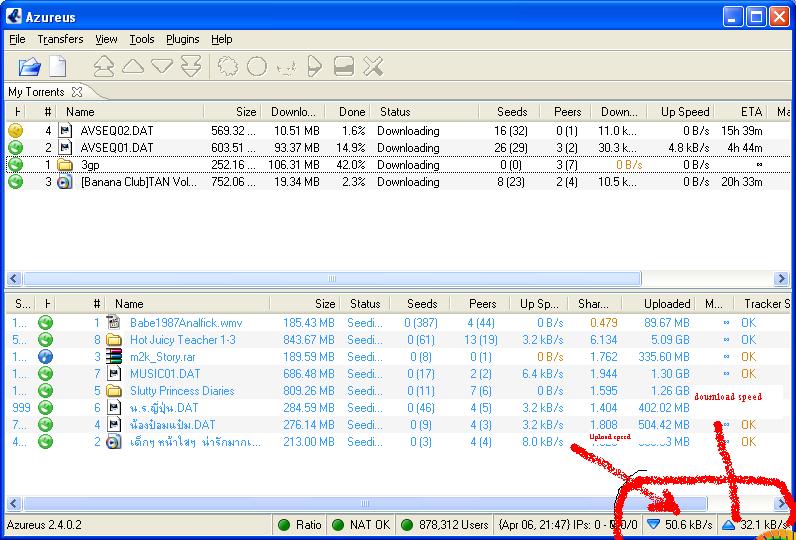
Task: Sort downloads by Up Speed column header
Action: 681,112
